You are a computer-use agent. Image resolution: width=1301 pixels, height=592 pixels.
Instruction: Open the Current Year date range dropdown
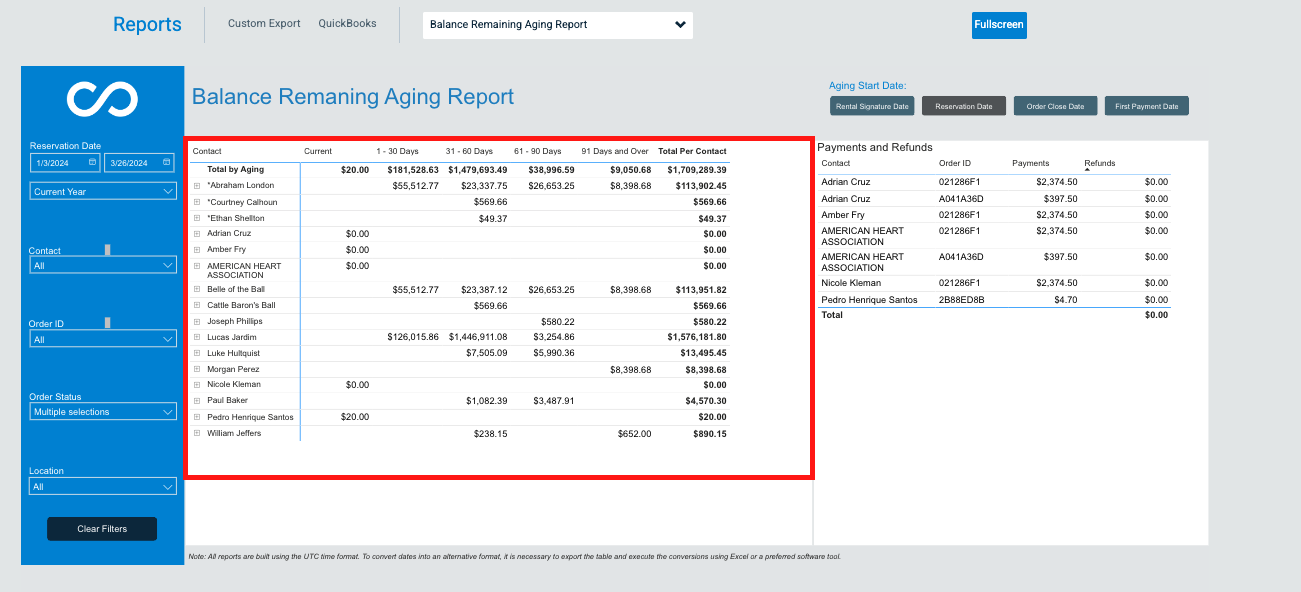tap(102, 191)
